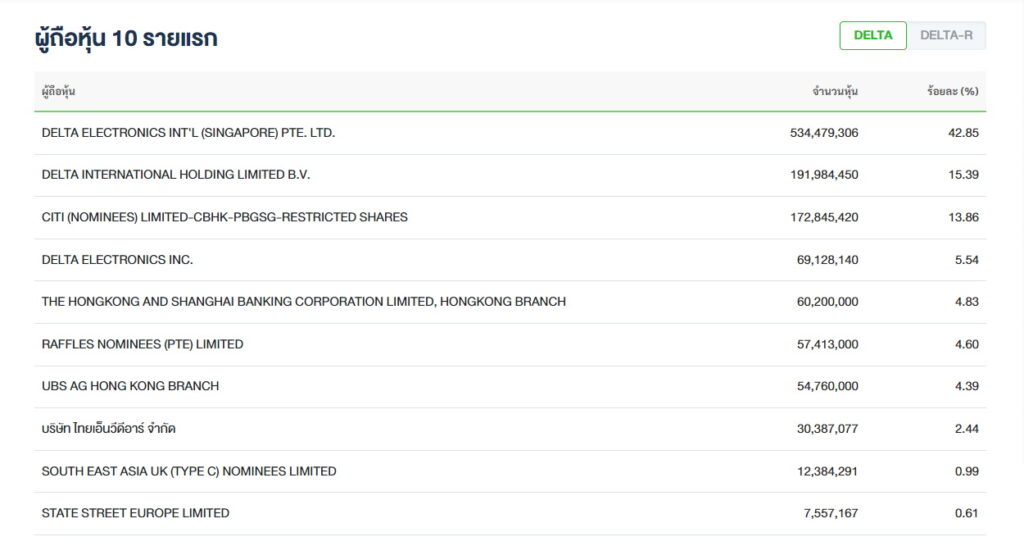Select DELTA ELECTRONICS INT'L (SINGAPORE) PTE. LTD. row name
The image size is (1024, 555).
coord(188,133)
